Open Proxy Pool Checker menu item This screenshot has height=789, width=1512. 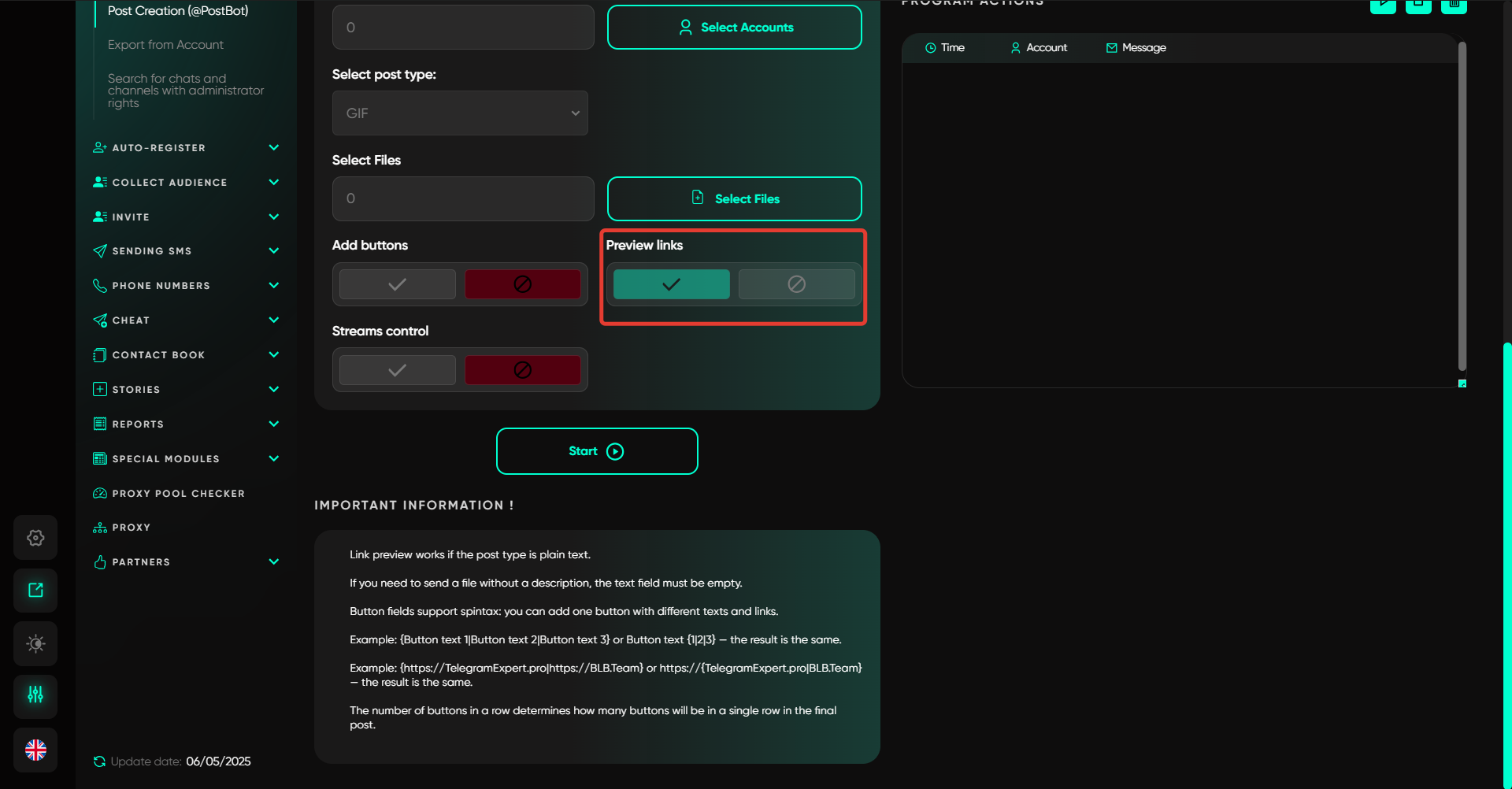click(x=178, y=494)
